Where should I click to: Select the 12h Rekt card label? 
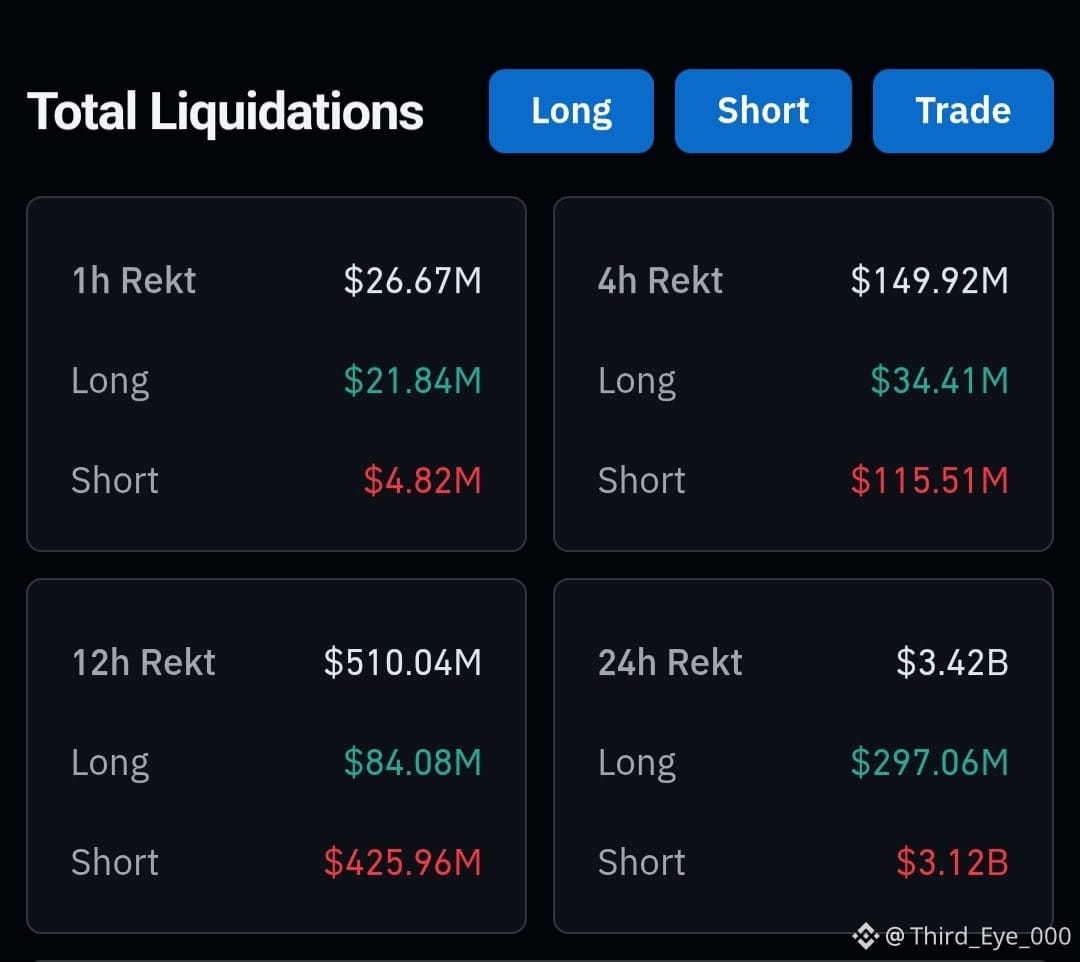click(143, 662)
